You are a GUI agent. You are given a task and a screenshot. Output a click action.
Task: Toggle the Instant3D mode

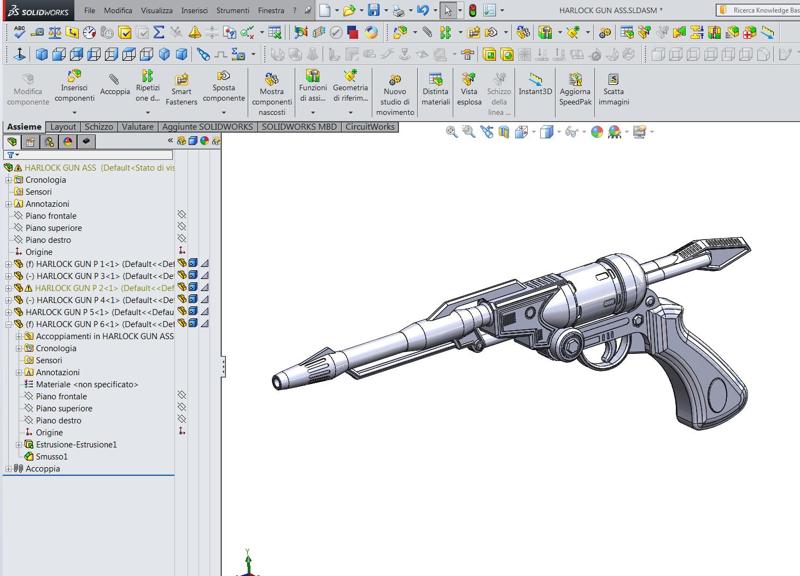click(535, 82)
